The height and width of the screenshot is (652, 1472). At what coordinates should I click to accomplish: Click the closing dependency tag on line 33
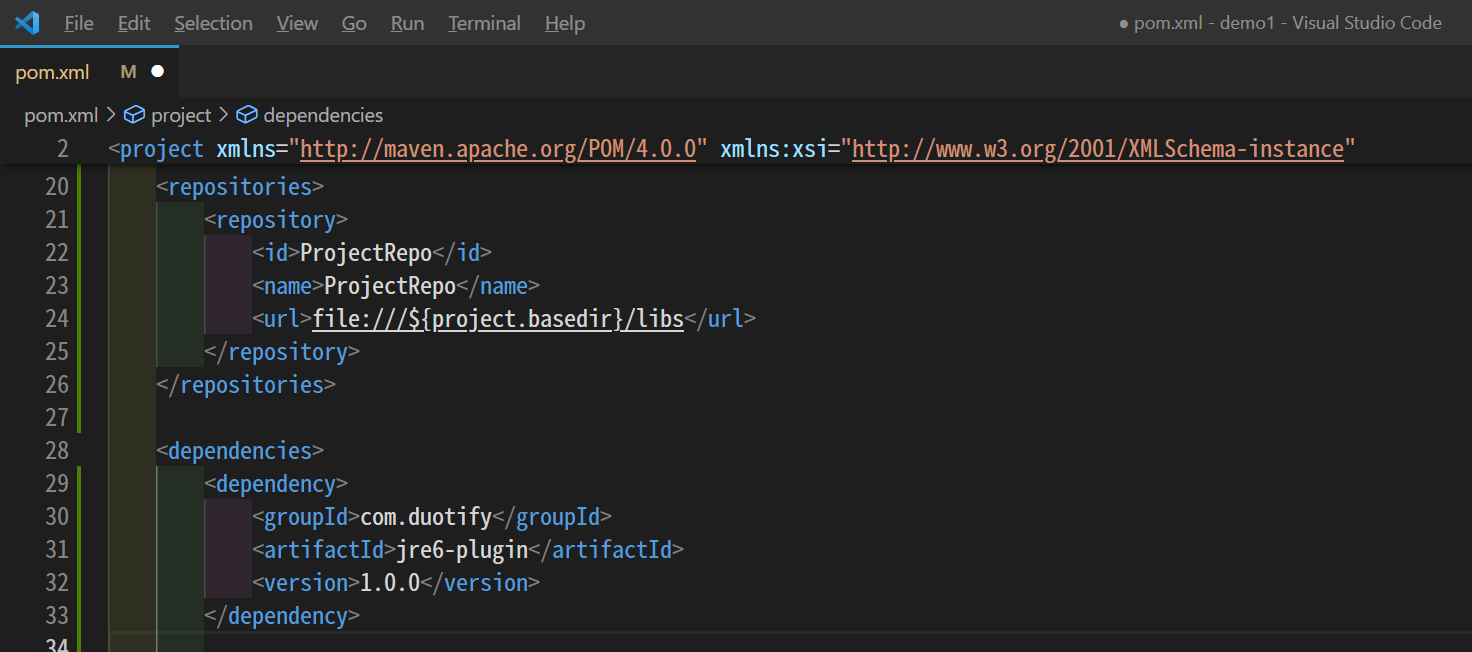(282, 616)
